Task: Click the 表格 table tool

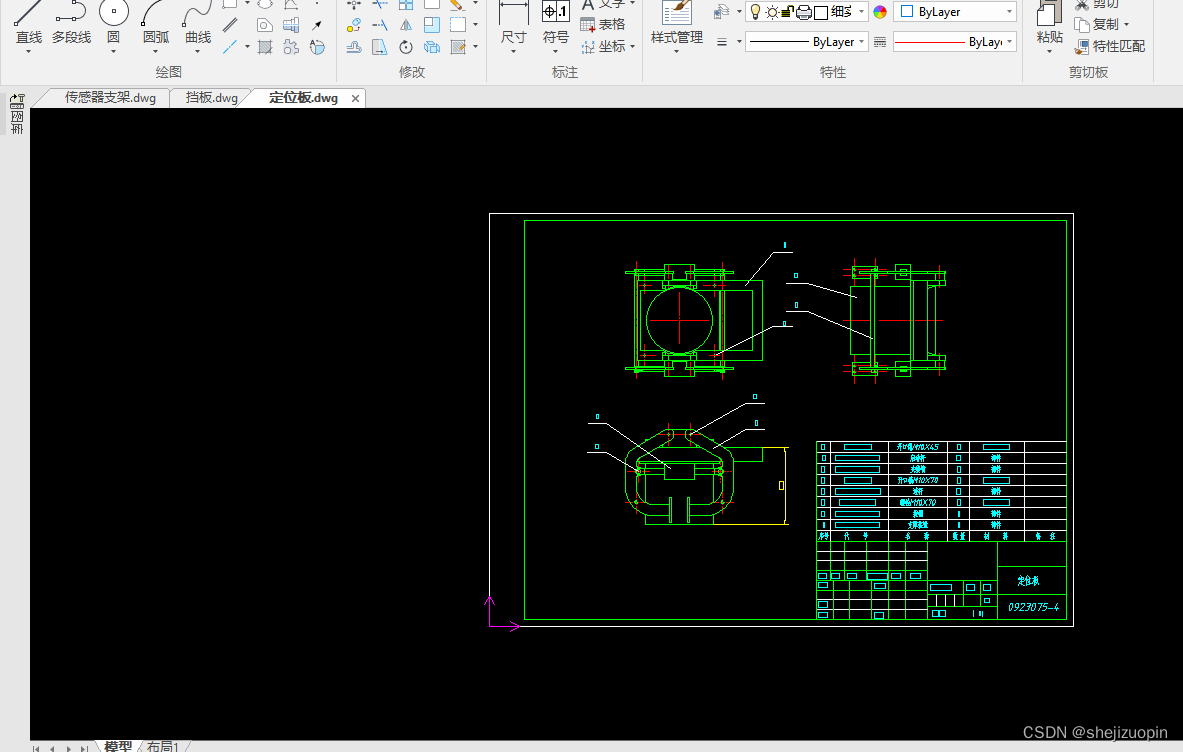Action: 603,25
